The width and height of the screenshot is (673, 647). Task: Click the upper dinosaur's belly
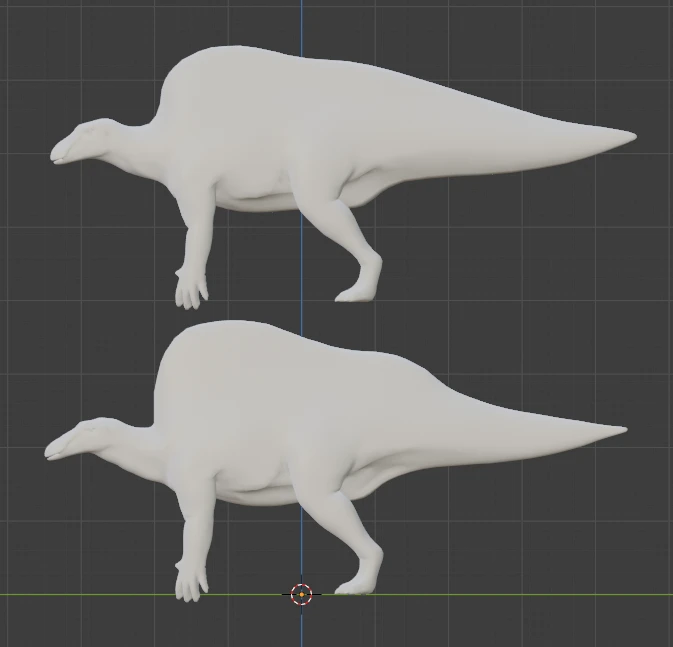coord(258,195)
